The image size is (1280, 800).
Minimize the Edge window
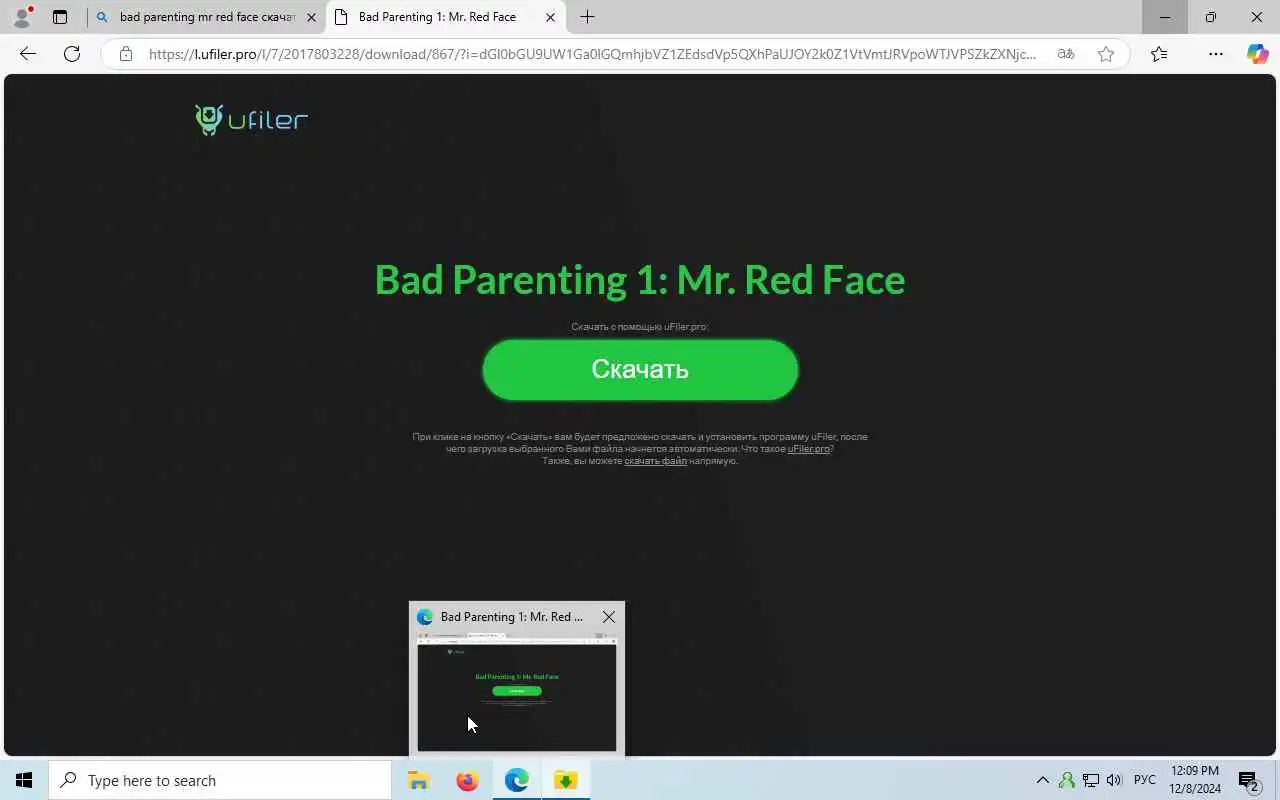click(1165, 17)
